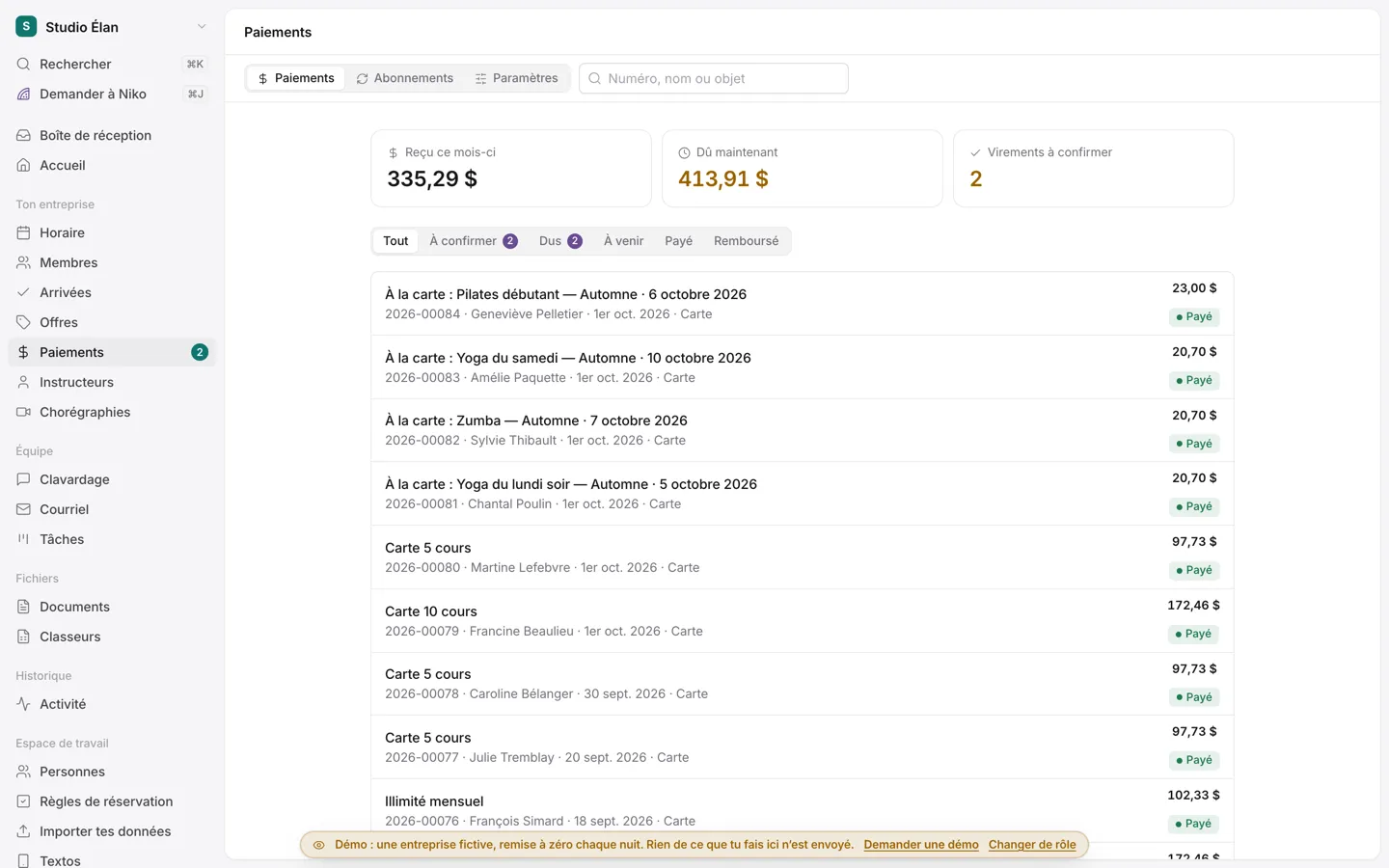The width and height of the screenshot is (1389, 868).
Task: Open the Courriel envelope icon
Action: coord(23,509)
